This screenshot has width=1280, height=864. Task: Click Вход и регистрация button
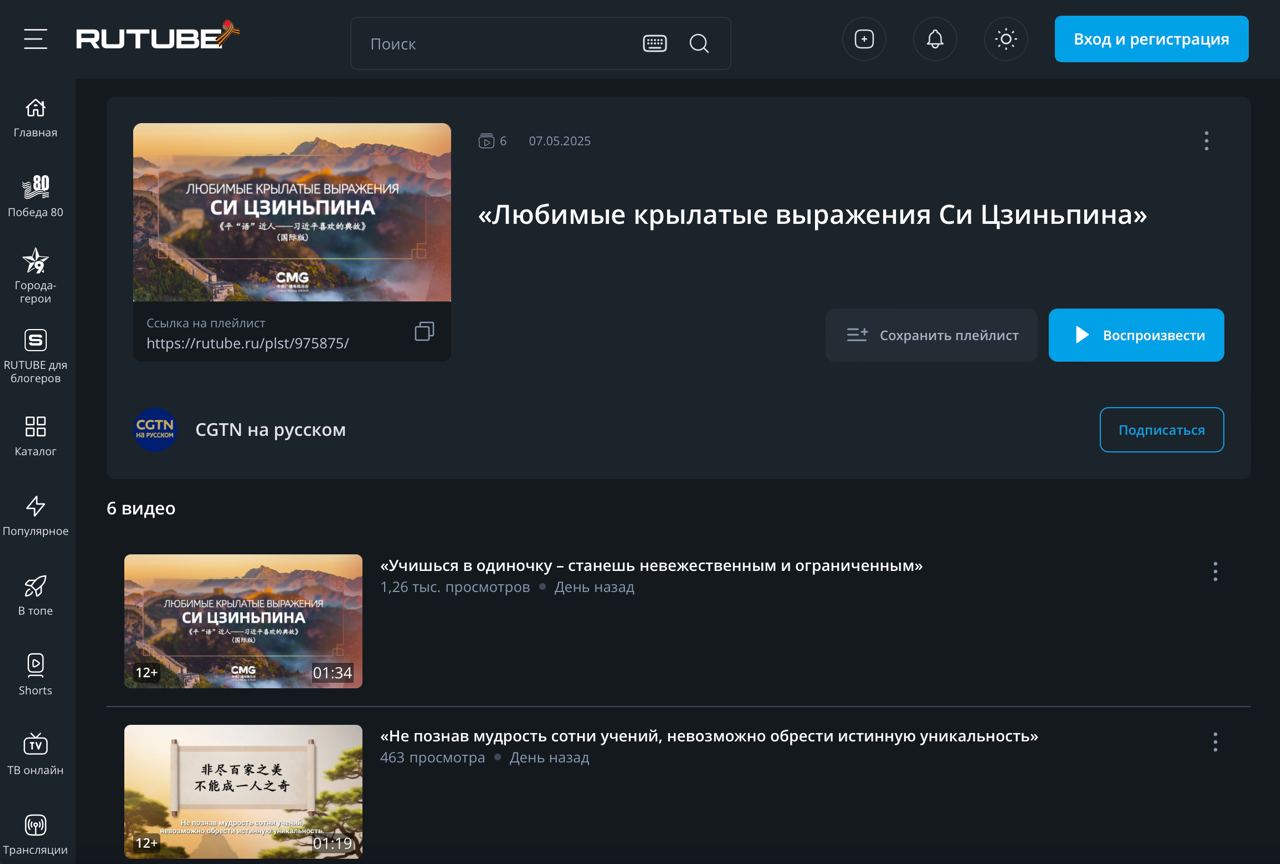[1151, 39]
